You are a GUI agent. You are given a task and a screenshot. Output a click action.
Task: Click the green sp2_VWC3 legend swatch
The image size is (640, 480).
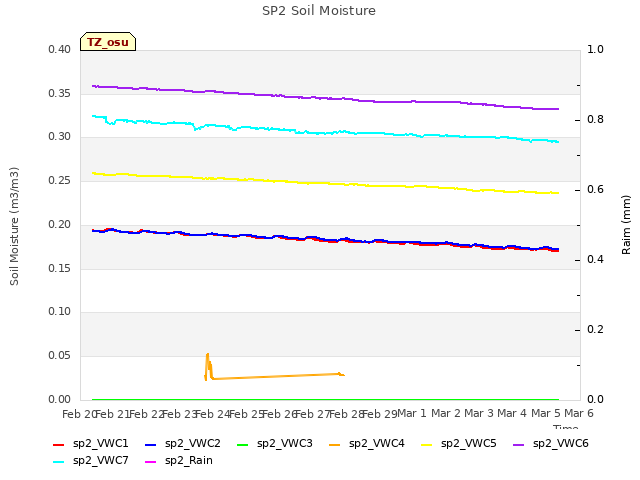242,444
